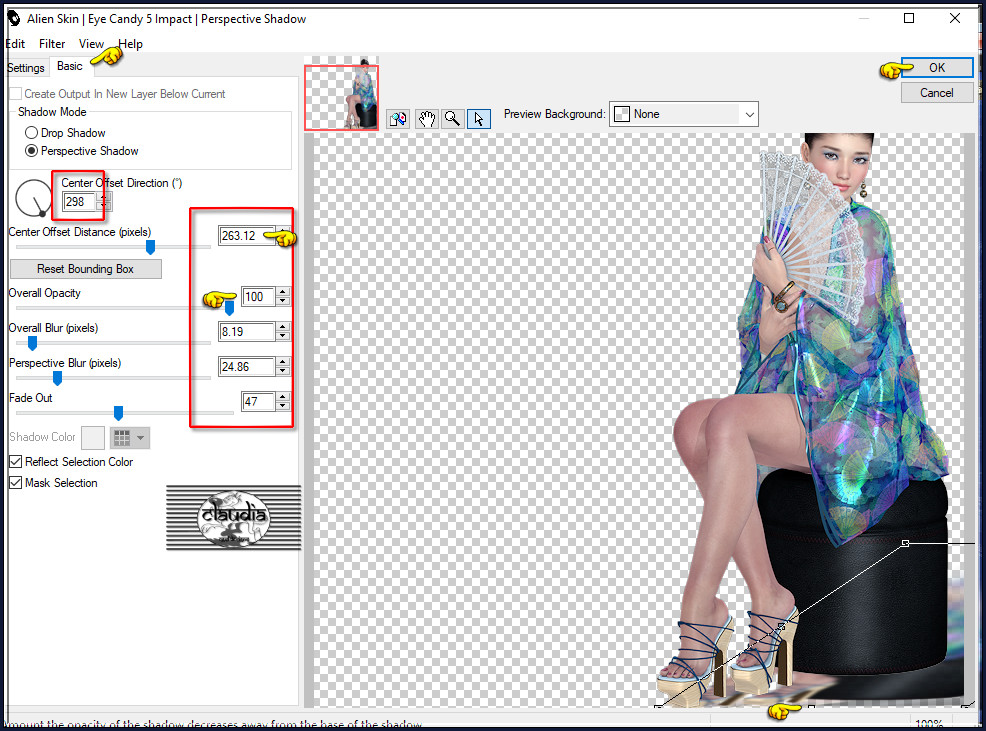Viewport: 986px width, 731px height.
Task: Switch to the Basic tab
Action: point(69,66)
